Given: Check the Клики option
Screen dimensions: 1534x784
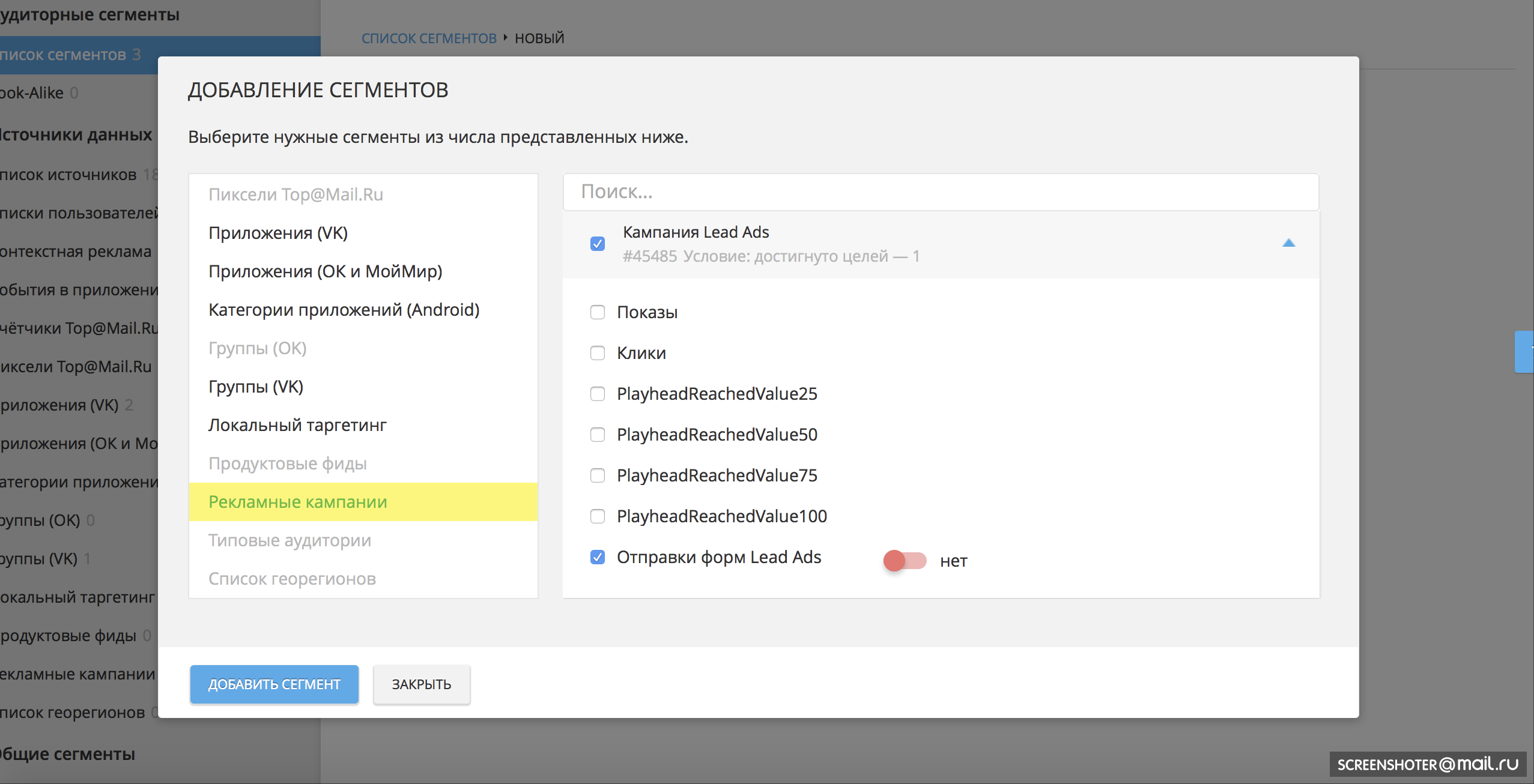Looking at the screenshot, I should 597,353.
